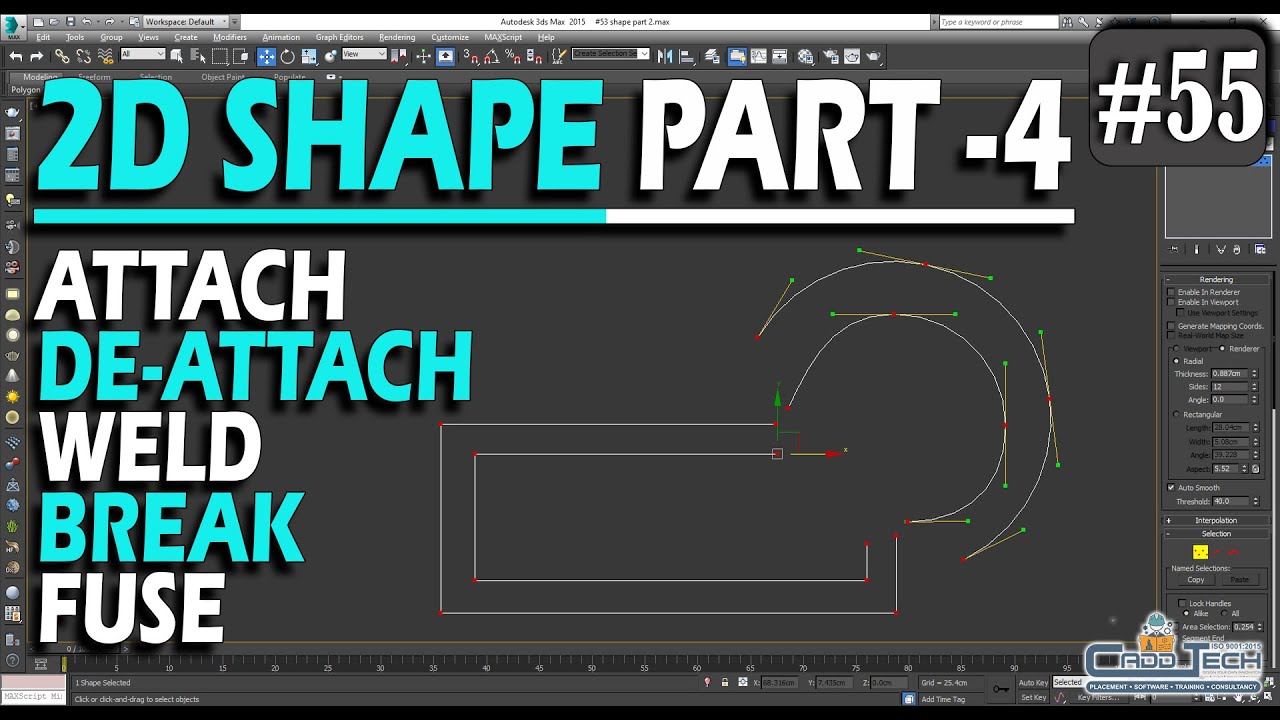Activate the Select and Move tool
Viewport: 1280px width, 720px height.
[x=267, y=56]
